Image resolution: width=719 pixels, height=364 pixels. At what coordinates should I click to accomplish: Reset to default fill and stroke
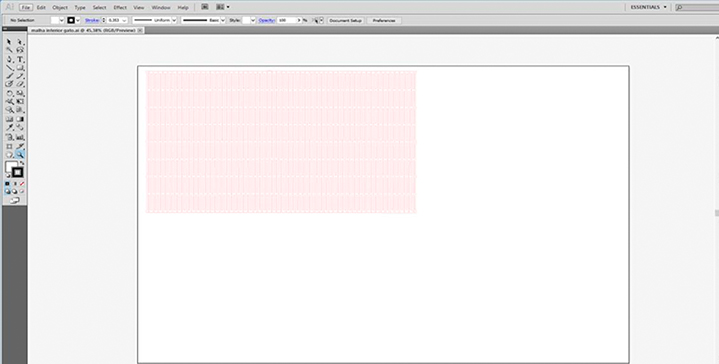[8, 176]
